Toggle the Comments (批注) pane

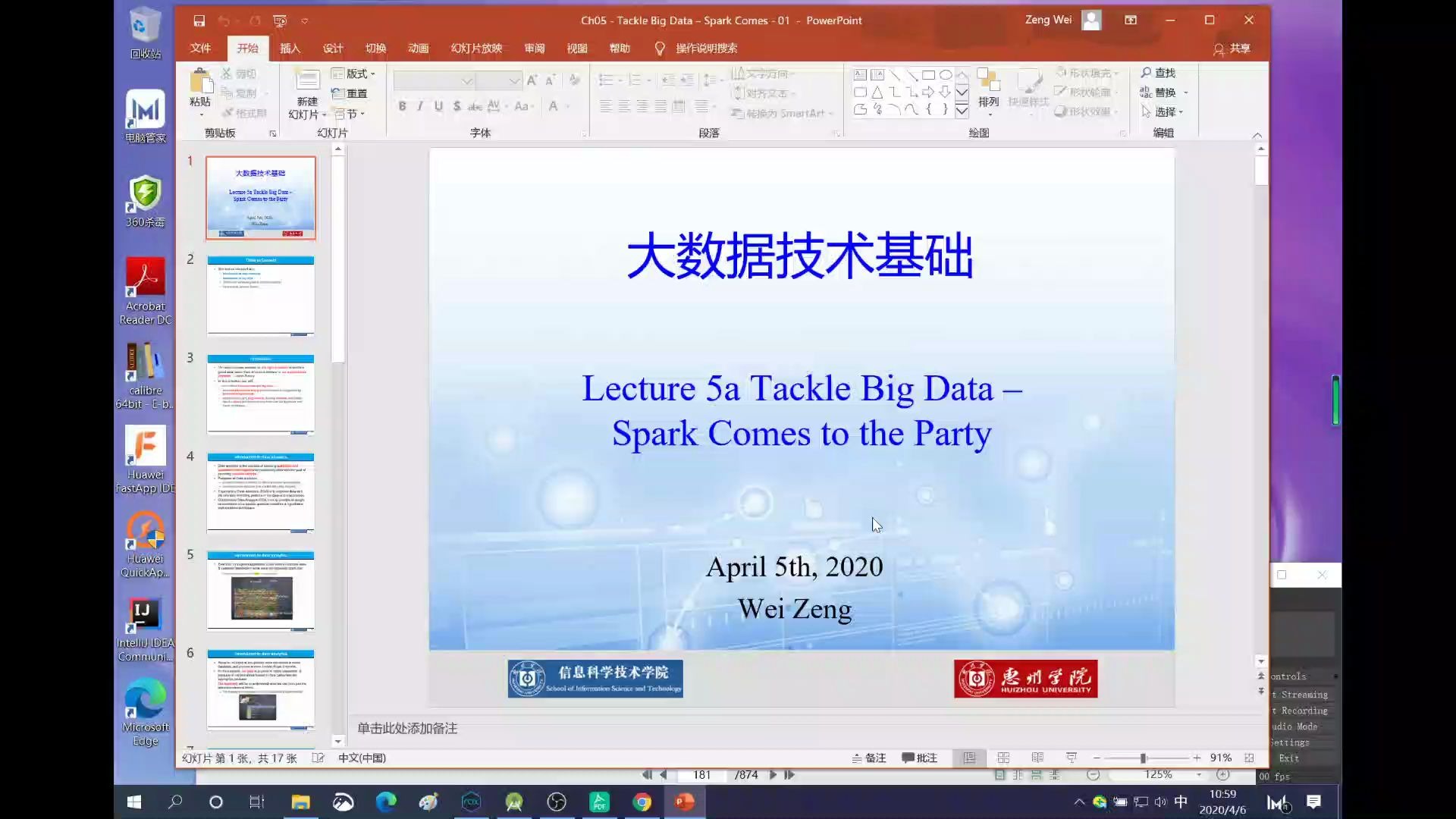point(920,758)
